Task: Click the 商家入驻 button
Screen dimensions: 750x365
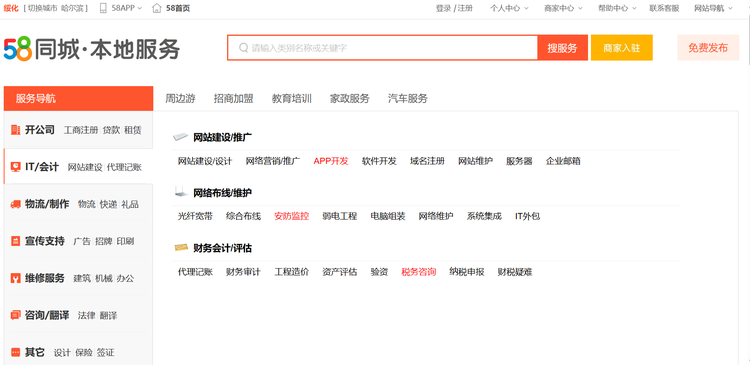Action: pyautogui.click(x=622, y=48)
